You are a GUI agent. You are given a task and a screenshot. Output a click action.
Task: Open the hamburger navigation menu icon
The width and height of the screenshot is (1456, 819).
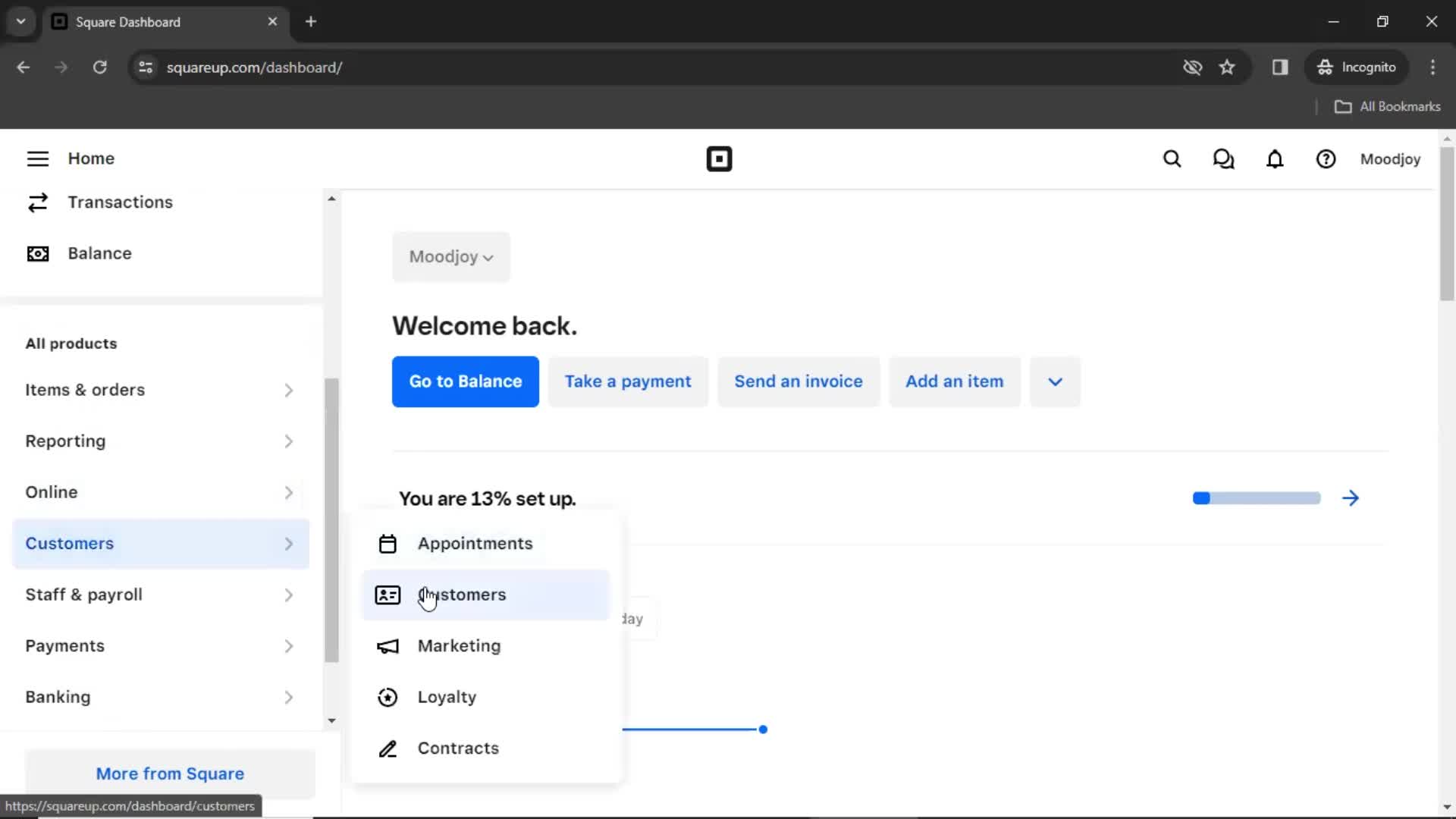pos(37,158)
